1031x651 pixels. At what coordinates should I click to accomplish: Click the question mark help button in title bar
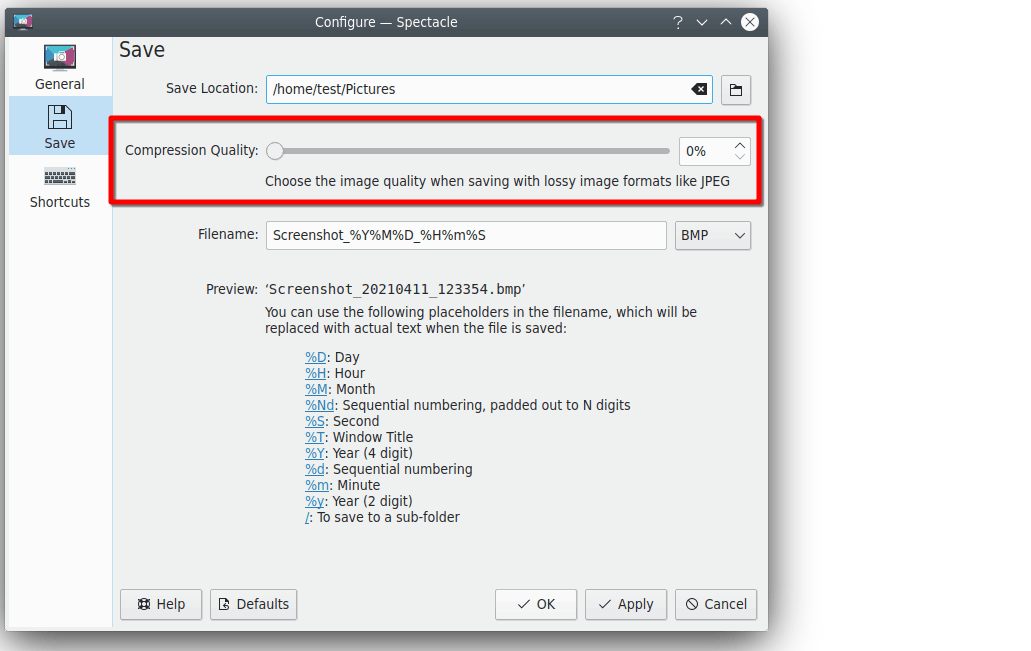pos(678,22)
